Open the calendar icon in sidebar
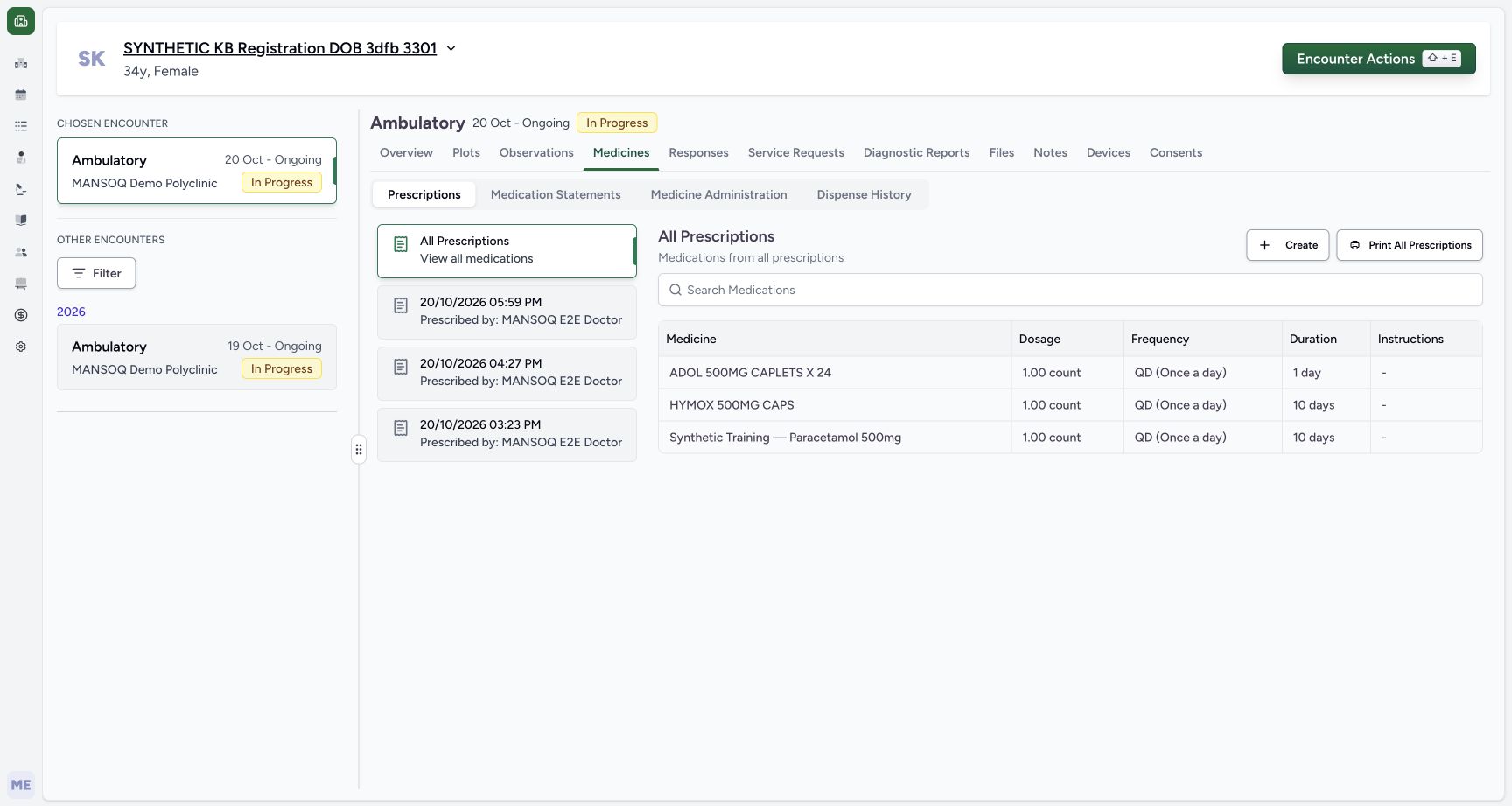Image resolution: width=1512 pixels, height=806 pixels. [21, 95]
